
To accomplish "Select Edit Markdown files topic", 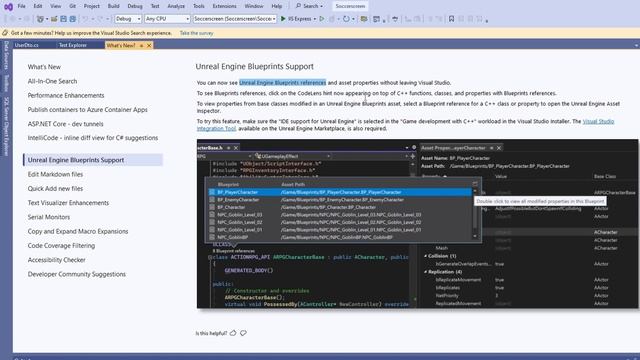I will coord(55,174).
